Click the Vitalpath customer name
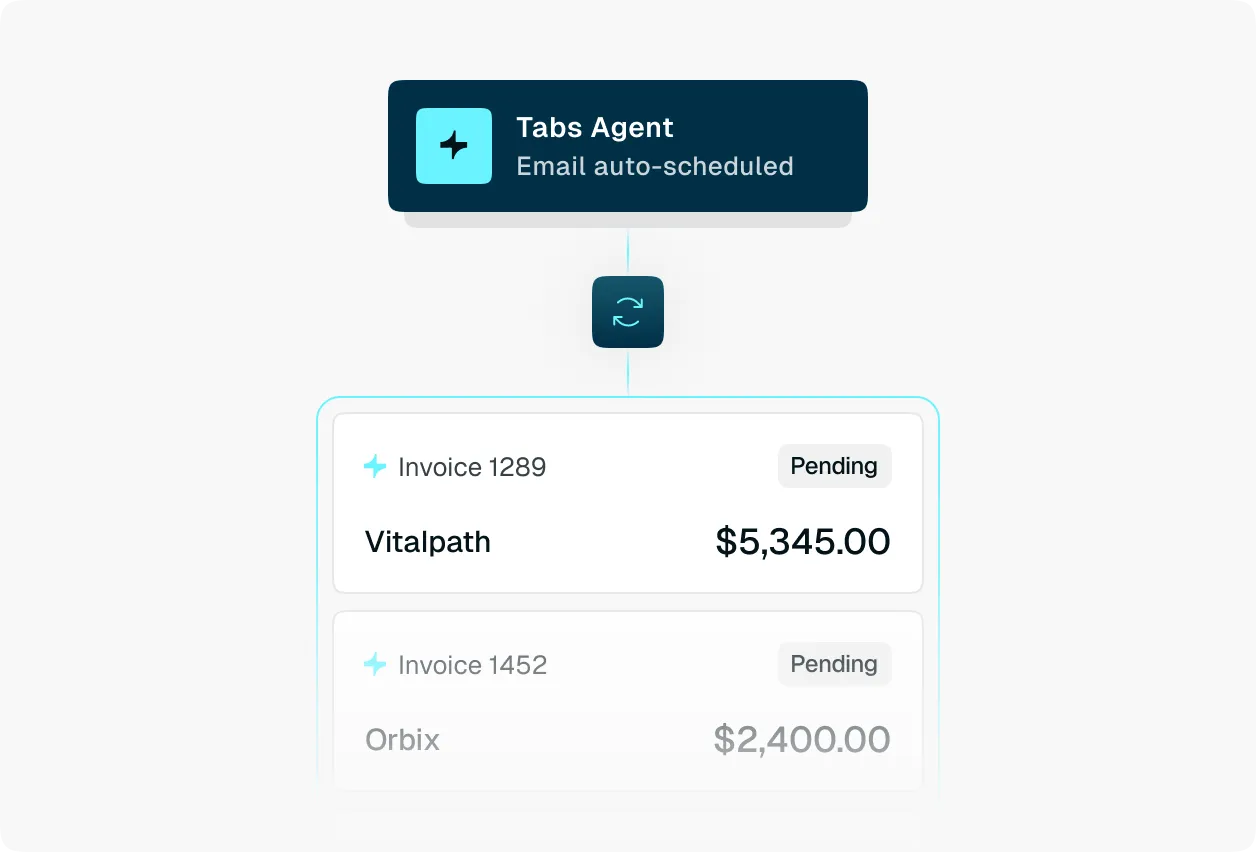The width and height of the screenshot is (1256, 852). [428, 542]
